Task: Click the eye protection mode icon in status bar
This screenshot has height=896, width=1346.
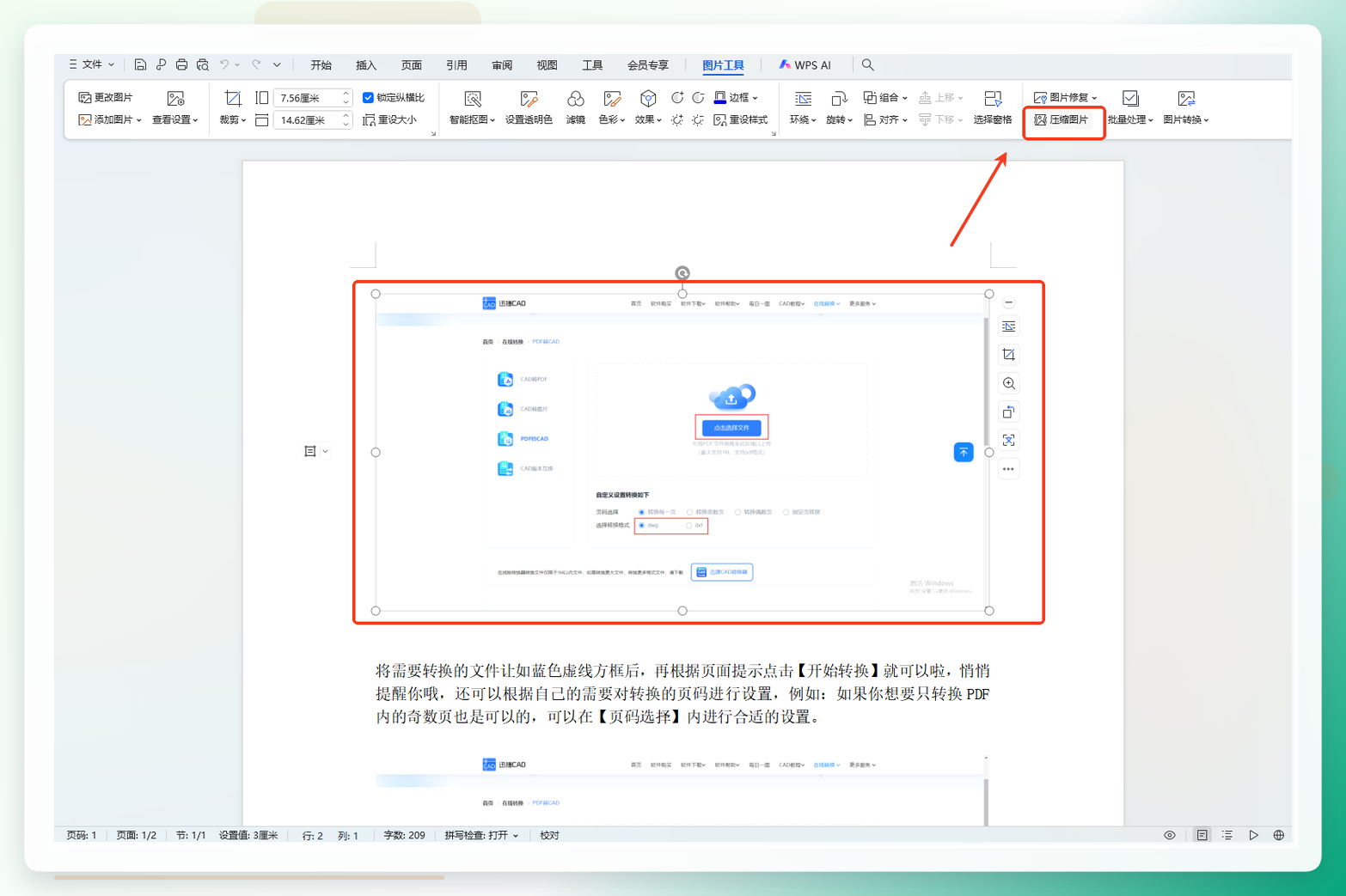Action: click(1170, 835)
